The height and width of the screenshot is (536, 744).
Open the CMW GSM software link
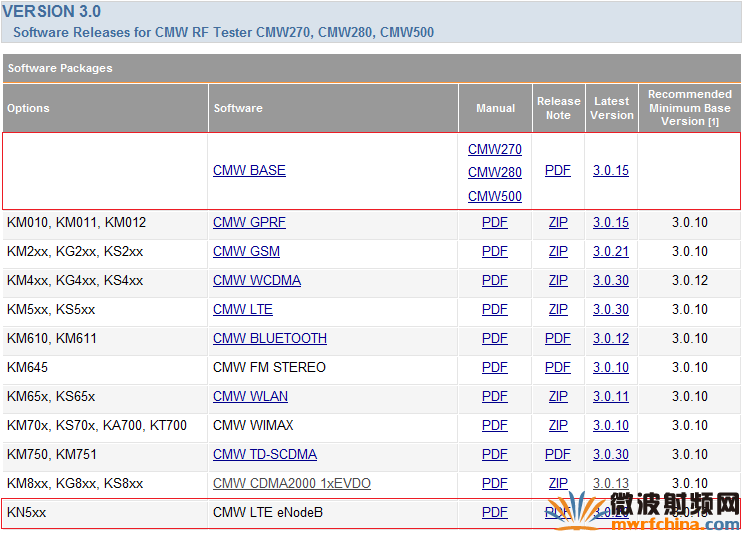(246, 251)
